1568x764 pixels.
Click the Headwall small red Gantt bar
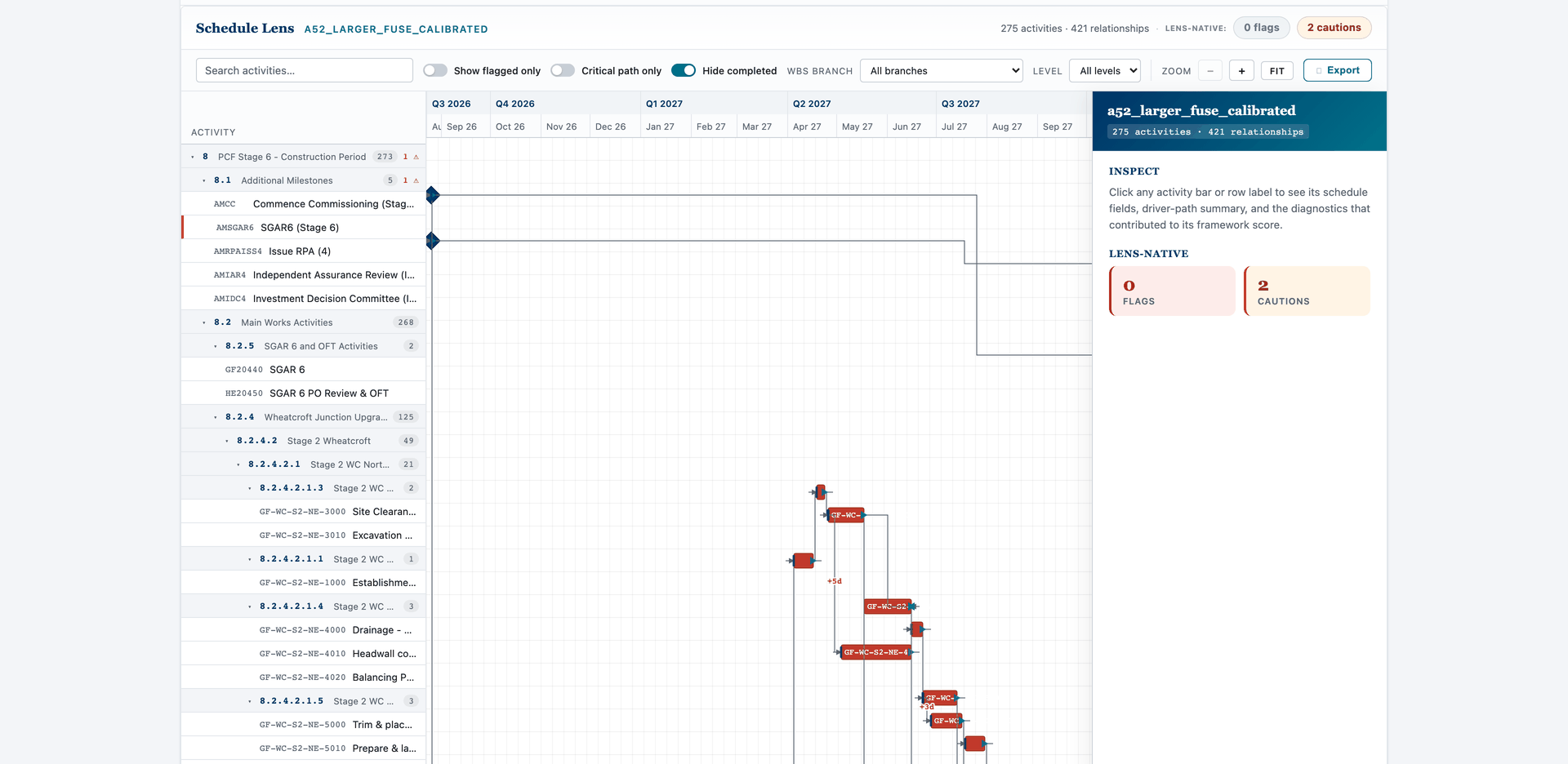tap(916, 629)
